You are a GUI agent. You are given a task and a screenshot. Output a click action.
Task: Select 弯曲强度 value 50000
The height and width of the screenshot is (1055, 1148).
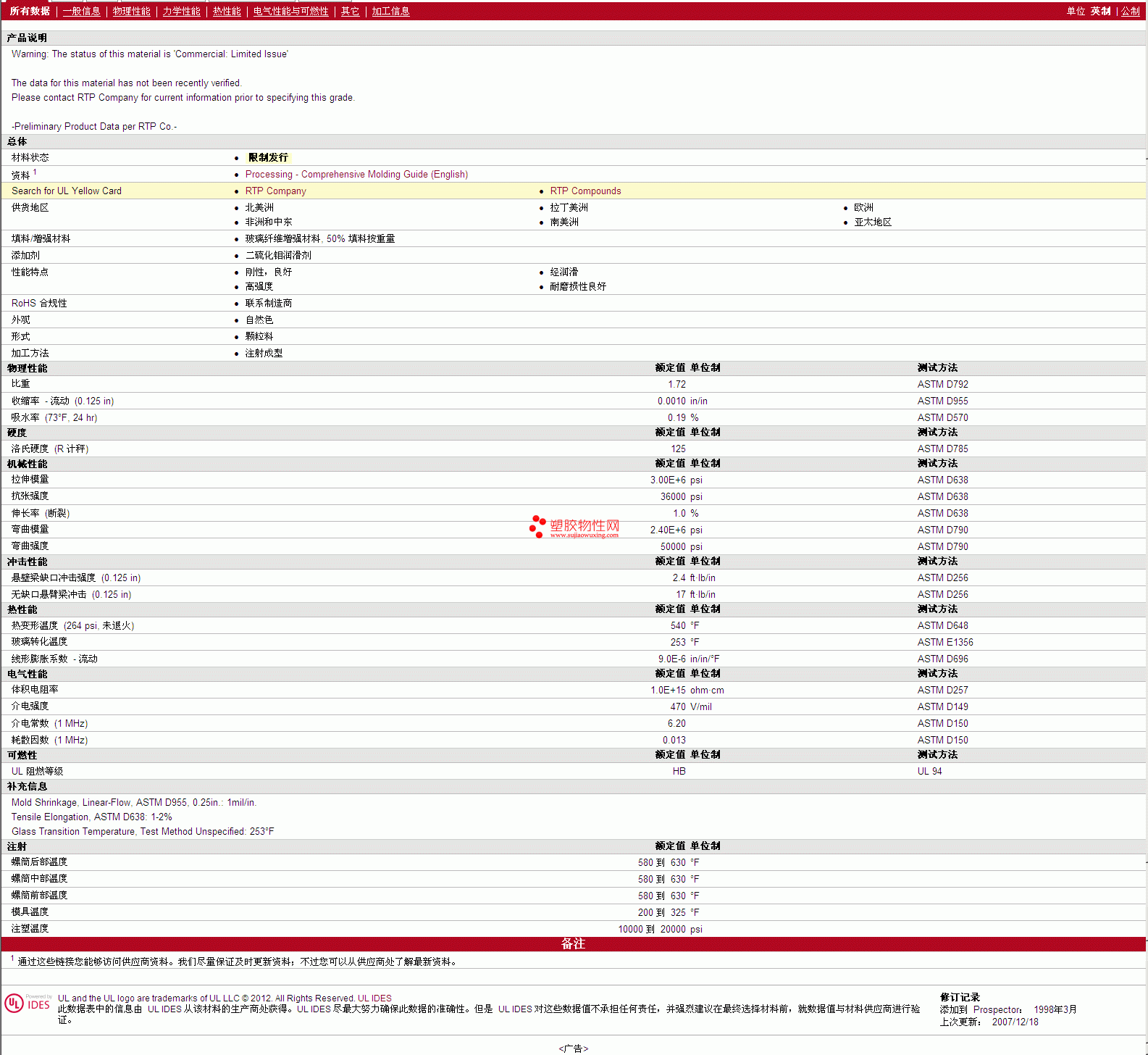pos(673,546)
